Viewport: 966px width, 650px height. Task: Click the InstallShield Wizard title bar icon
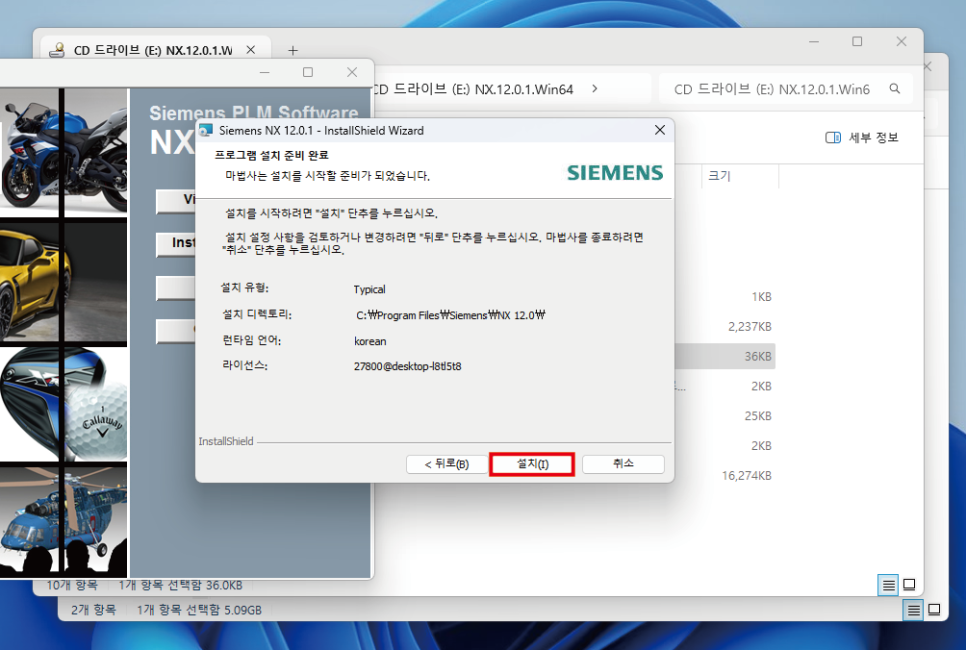pyautogui.click(x=206, y=130)
